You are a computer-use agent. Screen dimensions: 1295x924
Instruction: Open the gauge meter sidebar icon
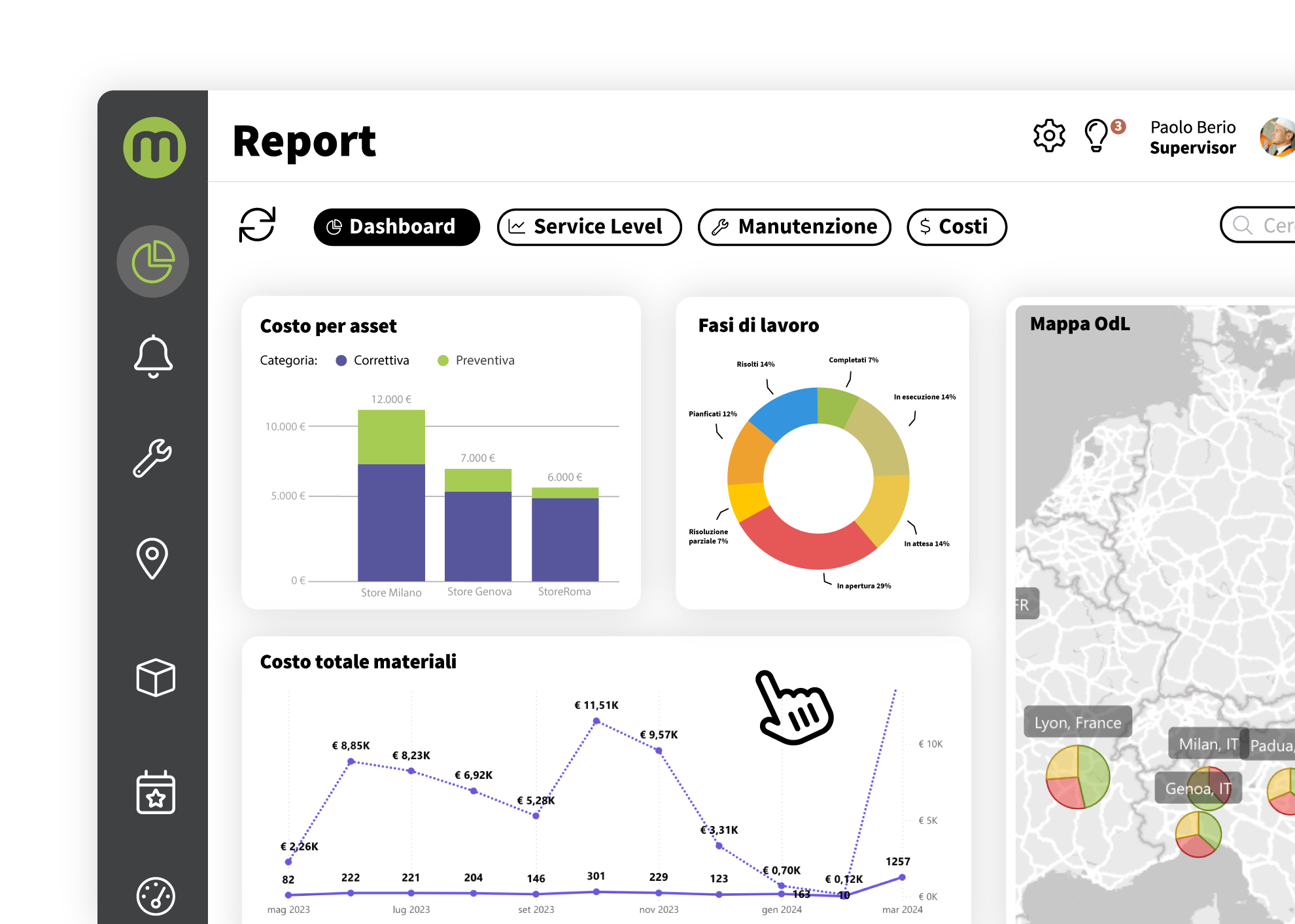(156, 895)
